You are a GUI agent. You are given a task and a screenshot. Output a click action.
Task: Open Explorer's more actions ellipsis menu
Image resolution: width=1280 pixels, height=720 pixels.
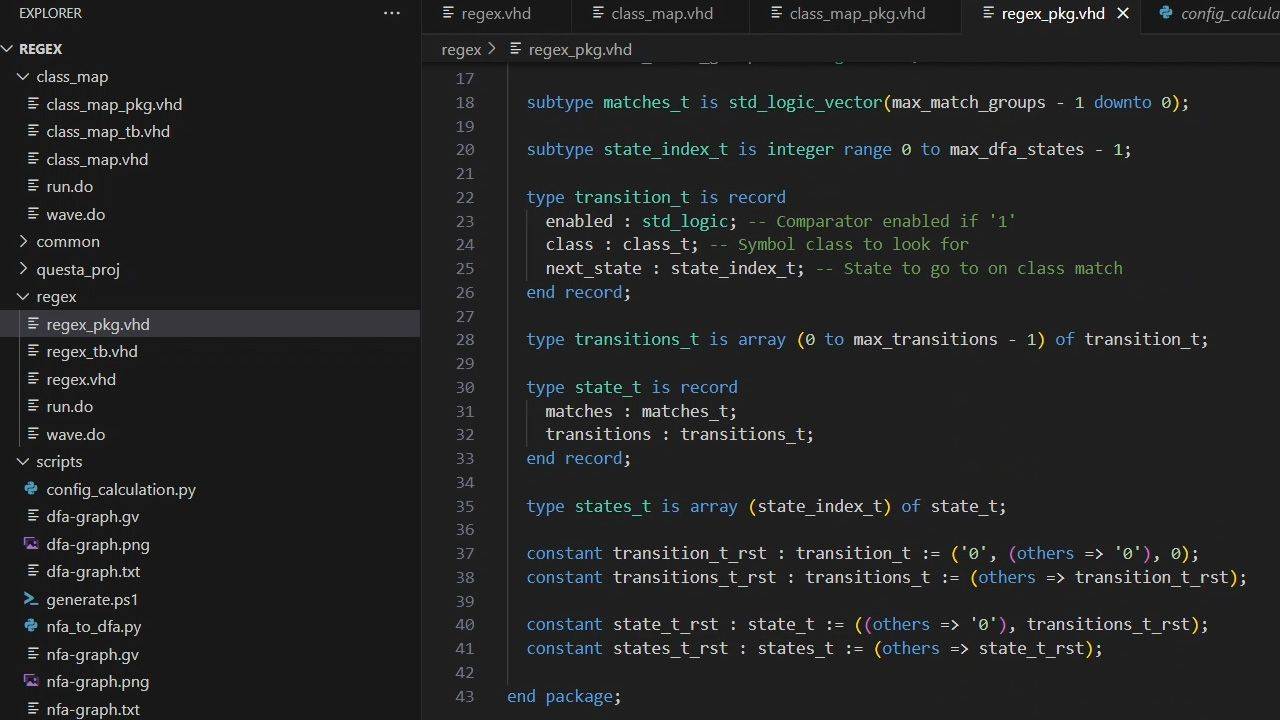(x=392, y=13)
